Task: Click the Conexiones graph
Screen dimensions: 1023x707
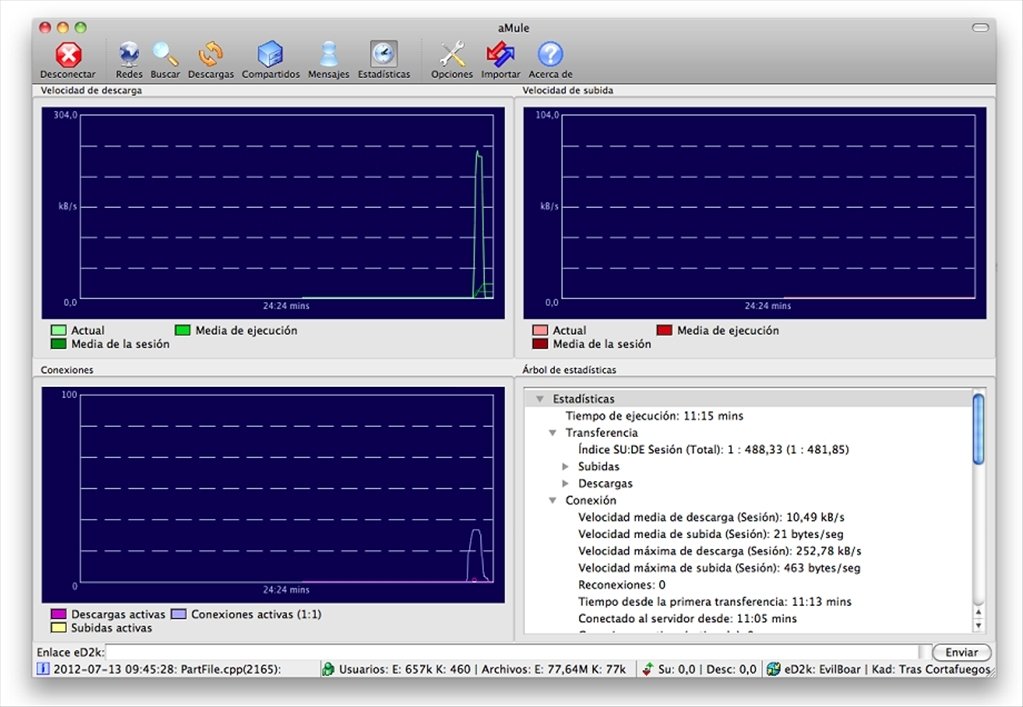Action: (x=273, y=494)
